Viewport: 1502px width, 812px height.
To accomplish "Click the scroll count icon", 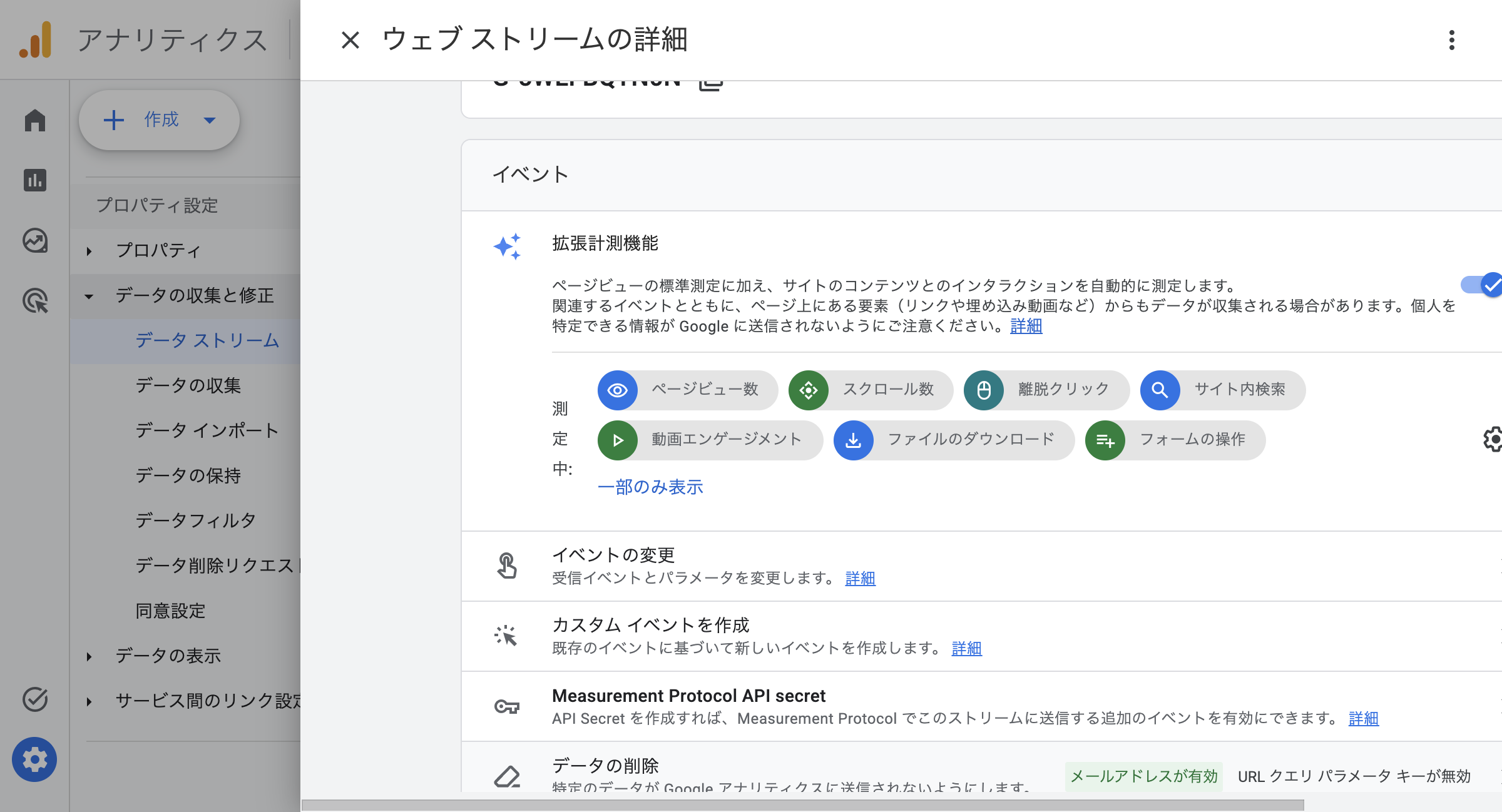I will click(809, 390).
